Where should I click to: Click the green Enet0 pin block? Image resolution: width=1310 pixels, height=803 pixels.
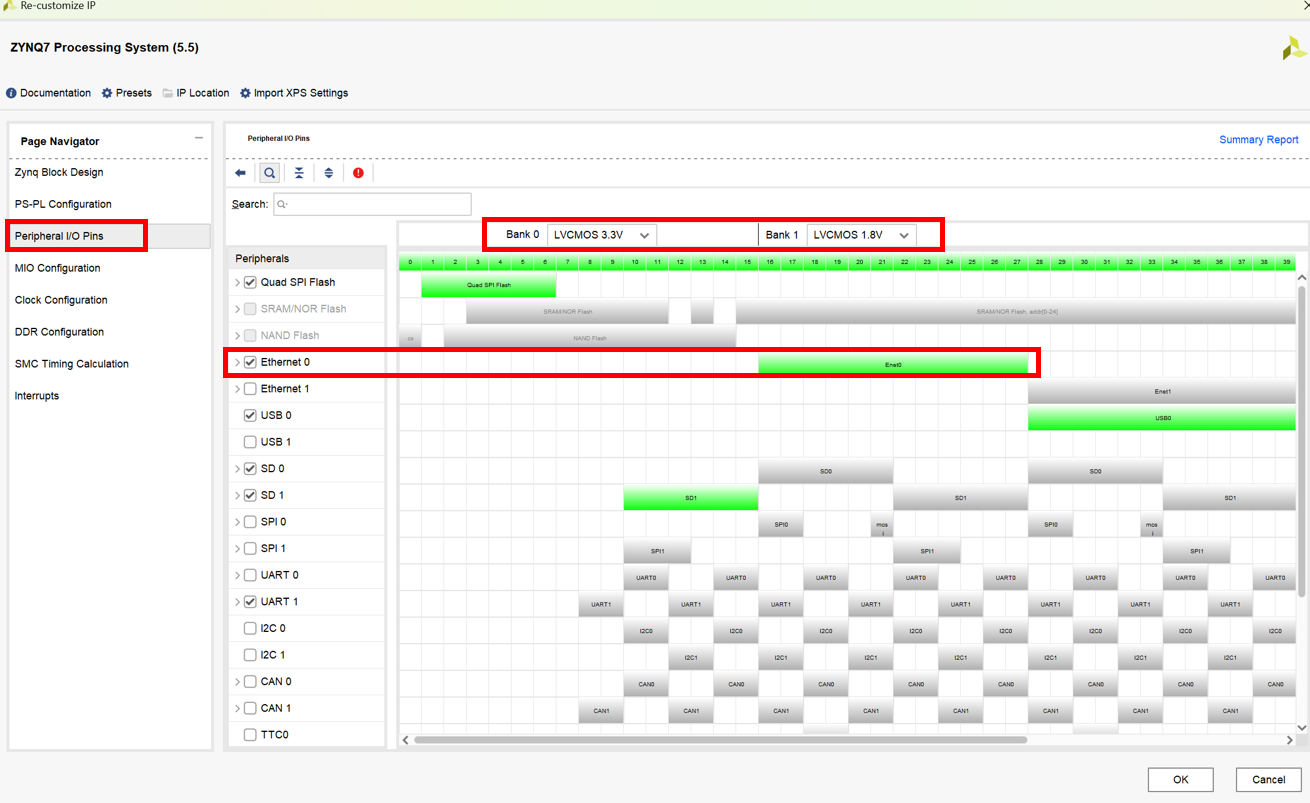893,365
